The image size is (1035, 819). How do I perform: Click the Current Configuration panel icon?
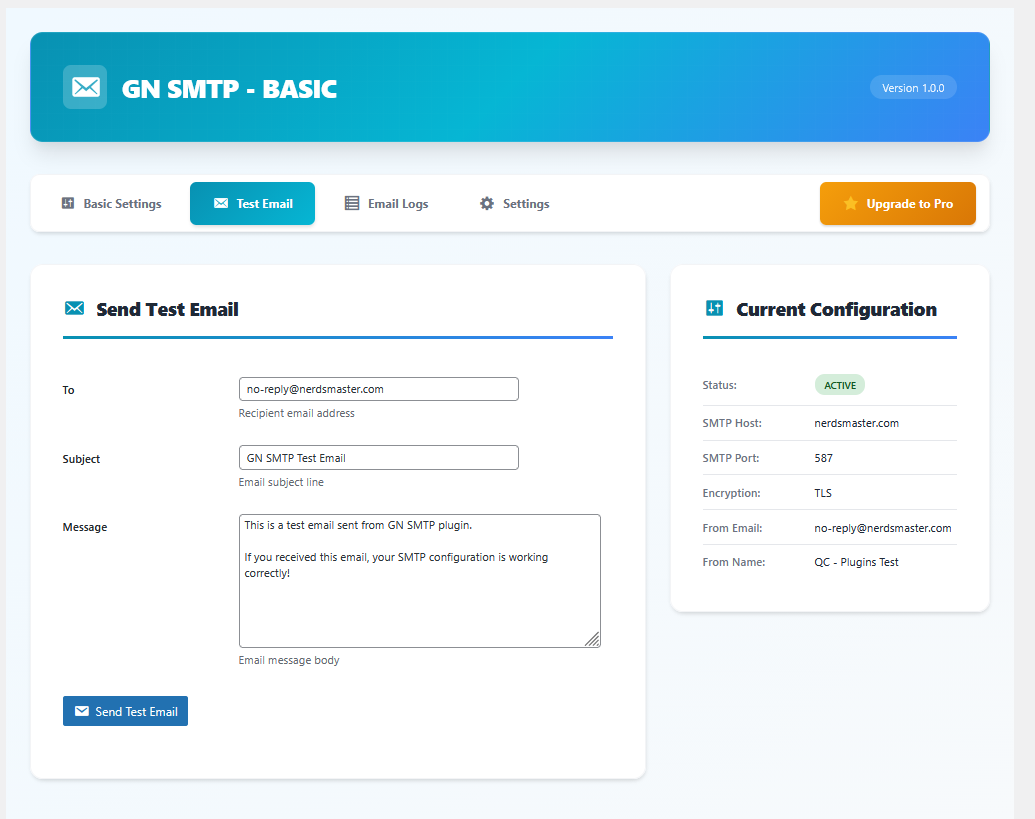714,308
